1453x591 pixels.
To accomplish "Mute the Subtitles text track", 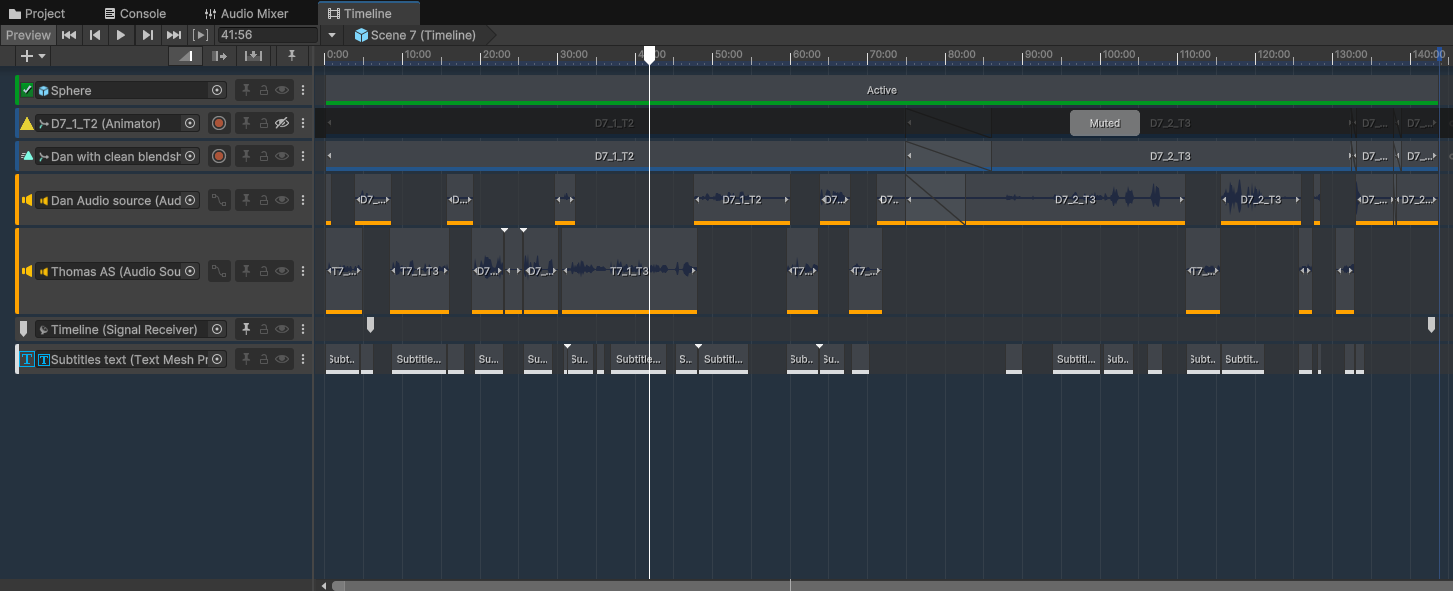I will tap(282, 359).
